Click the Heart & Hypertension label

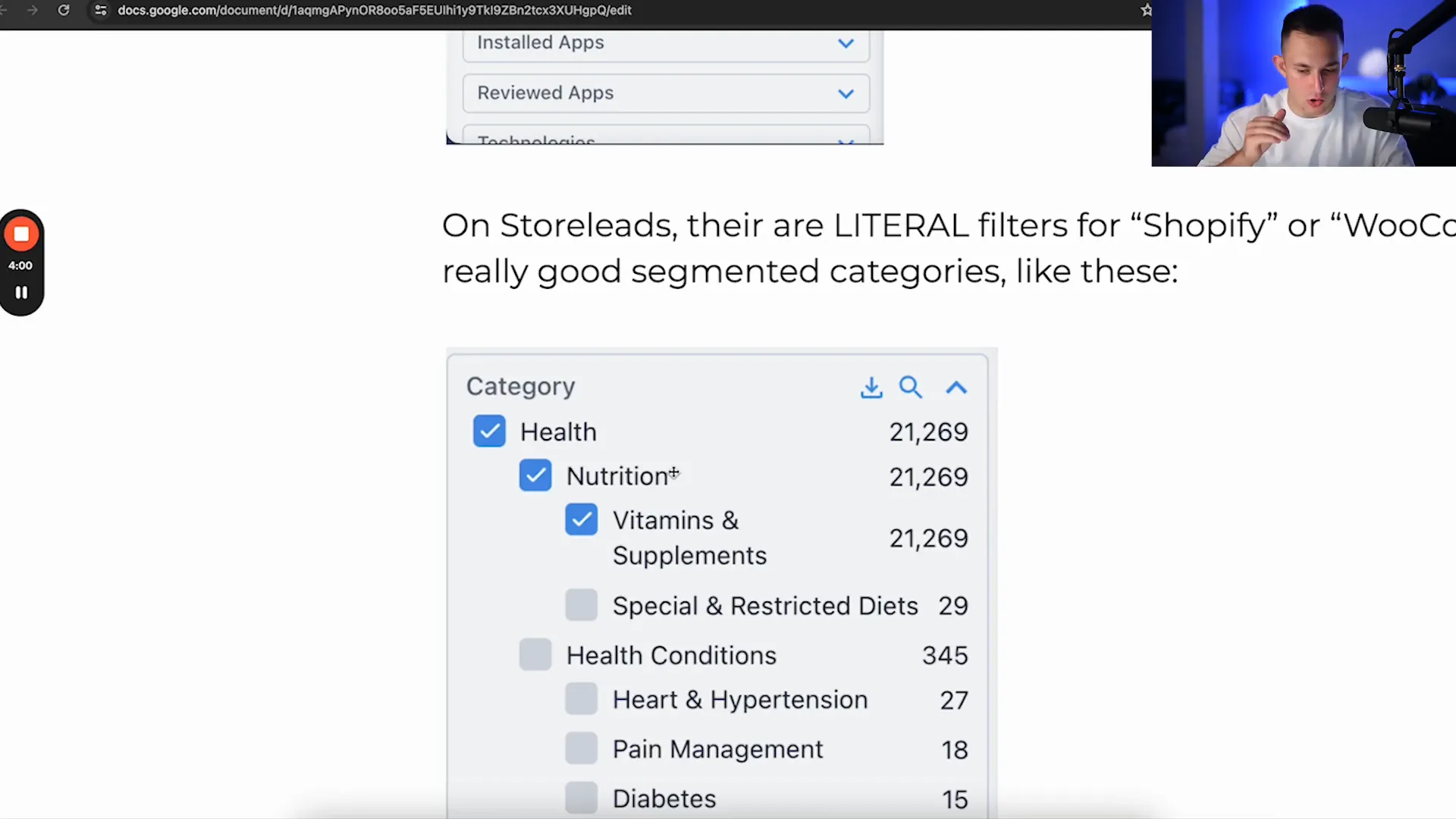[740, 699]
